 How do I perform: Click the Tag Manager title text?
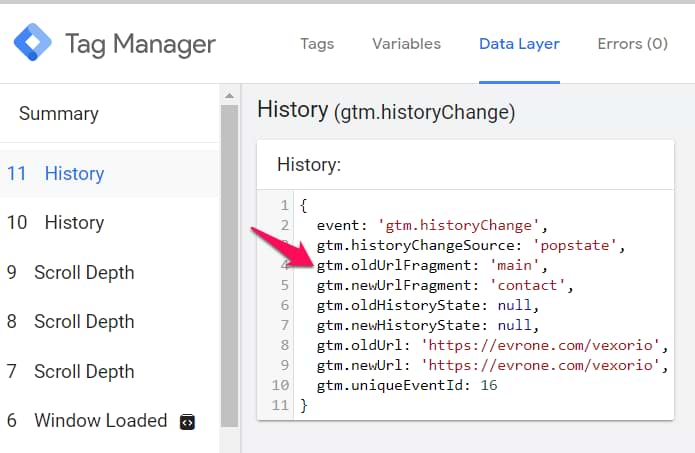tap(140, 44)
